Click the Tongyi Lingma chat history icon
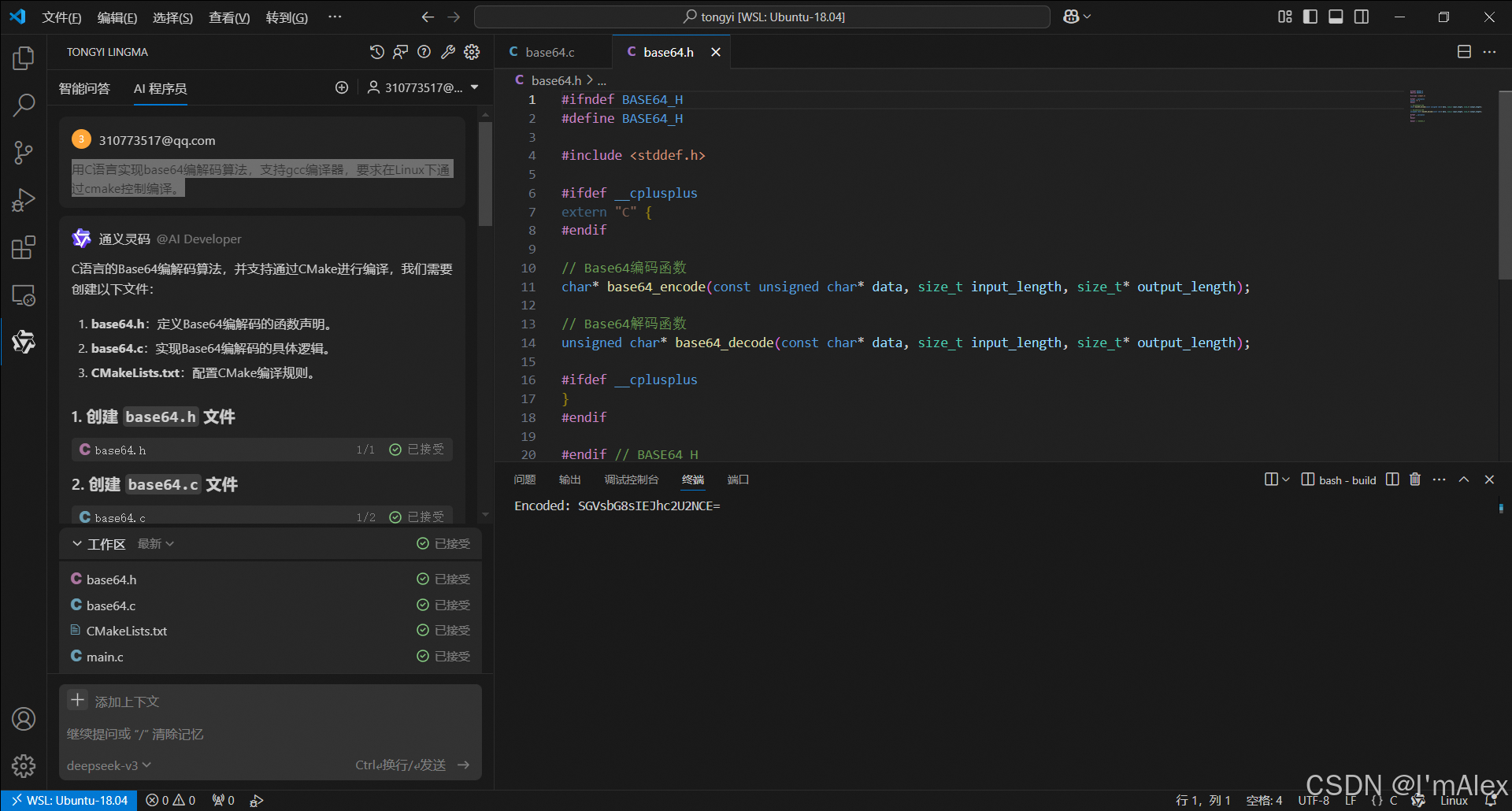The image size is (1512, 811). 377,52
